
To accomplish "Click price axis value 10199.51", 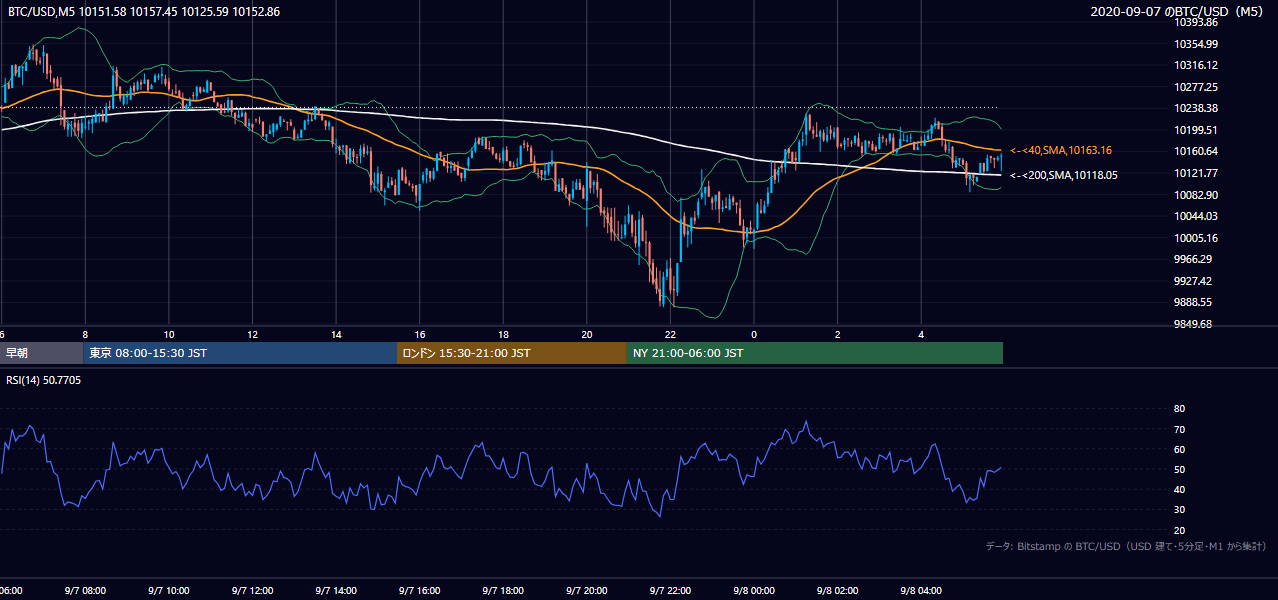I will 1196,130.
